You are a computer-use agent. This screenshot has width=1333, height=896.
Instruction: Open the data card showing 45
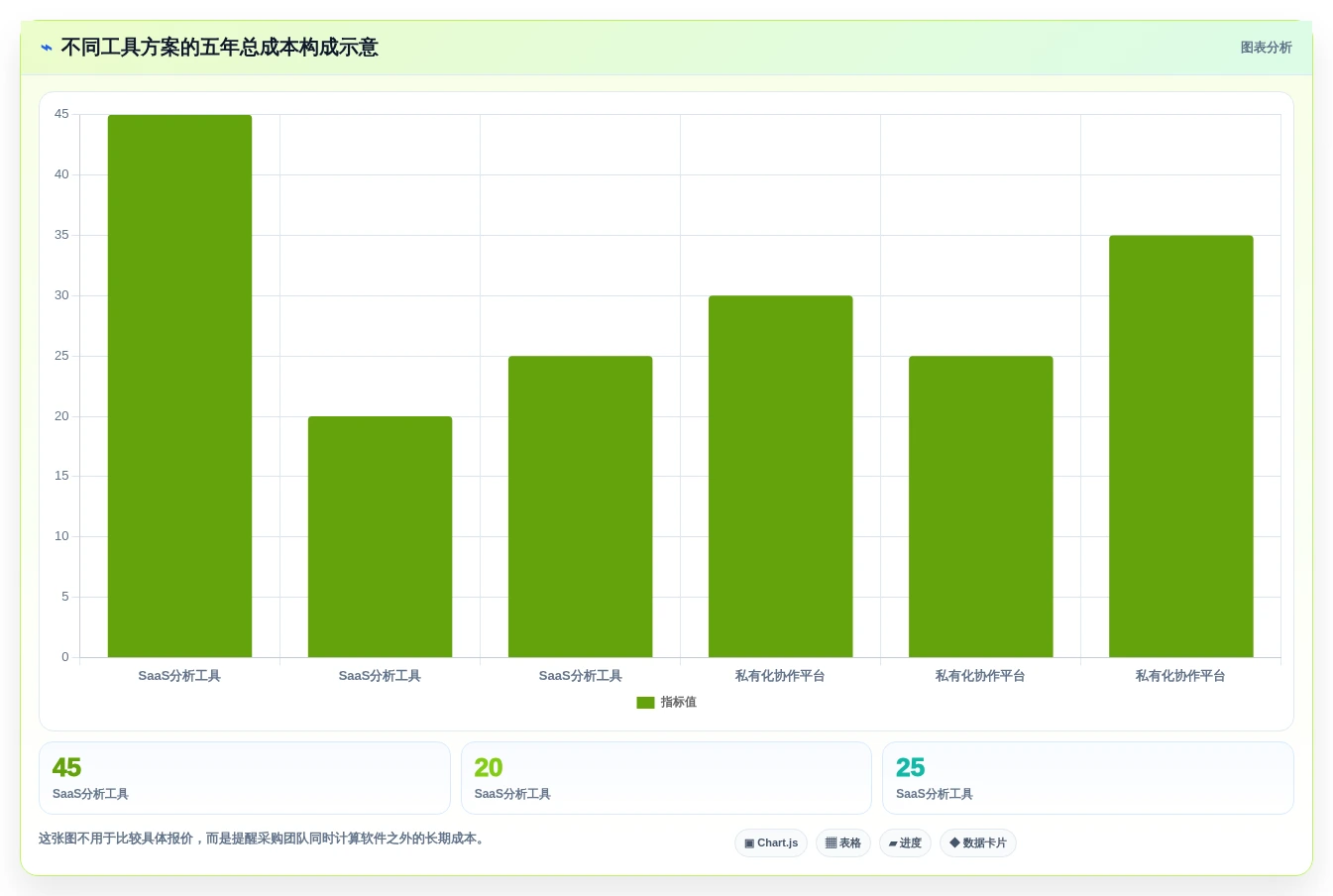click(x=245, y=778)
